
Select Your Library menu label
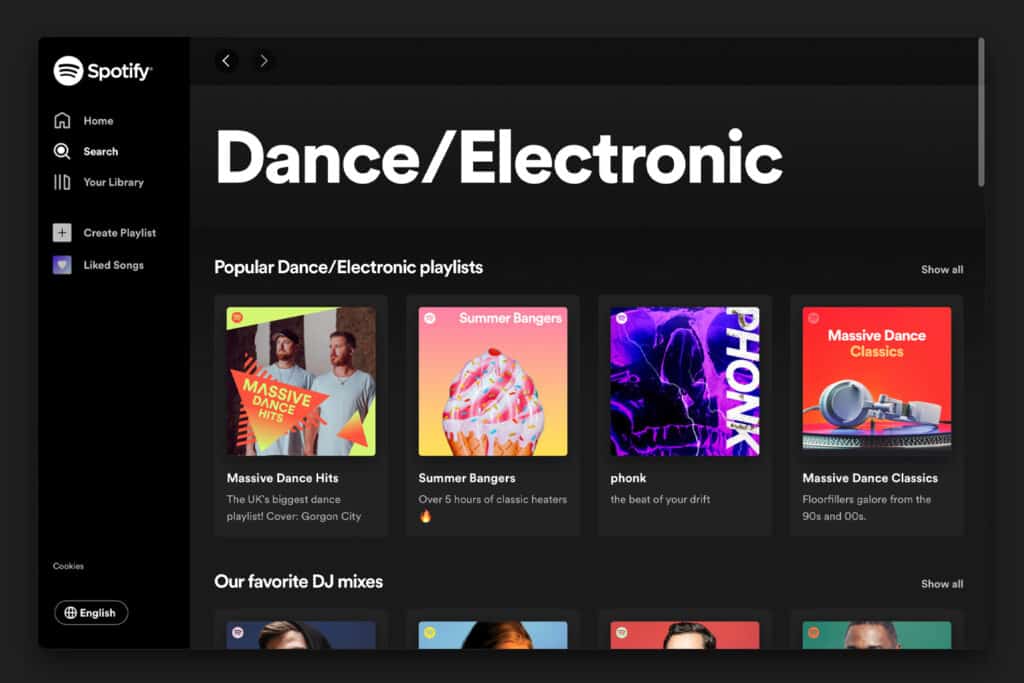pyautogui.click(x=114, y=182)
